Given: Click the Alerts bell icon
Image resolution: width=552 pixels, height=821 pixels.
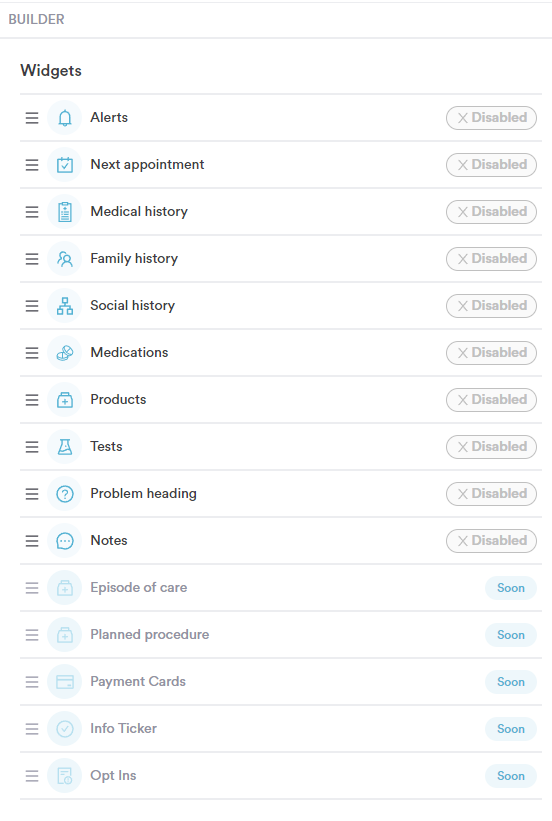Looking at the screenshot, I should point(64,118).
